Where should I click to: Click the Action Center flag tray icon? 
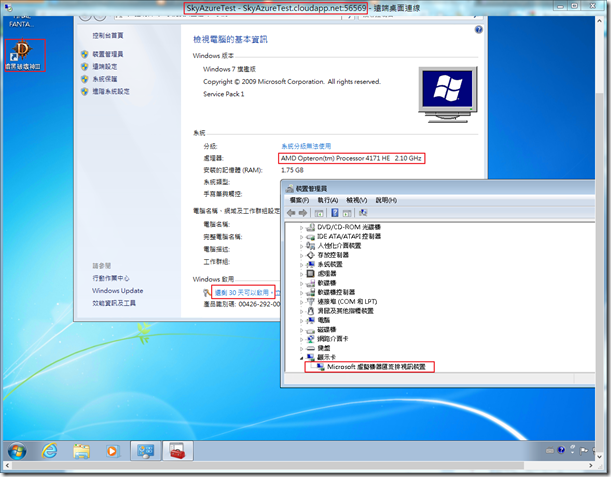[x=583, y=451]
